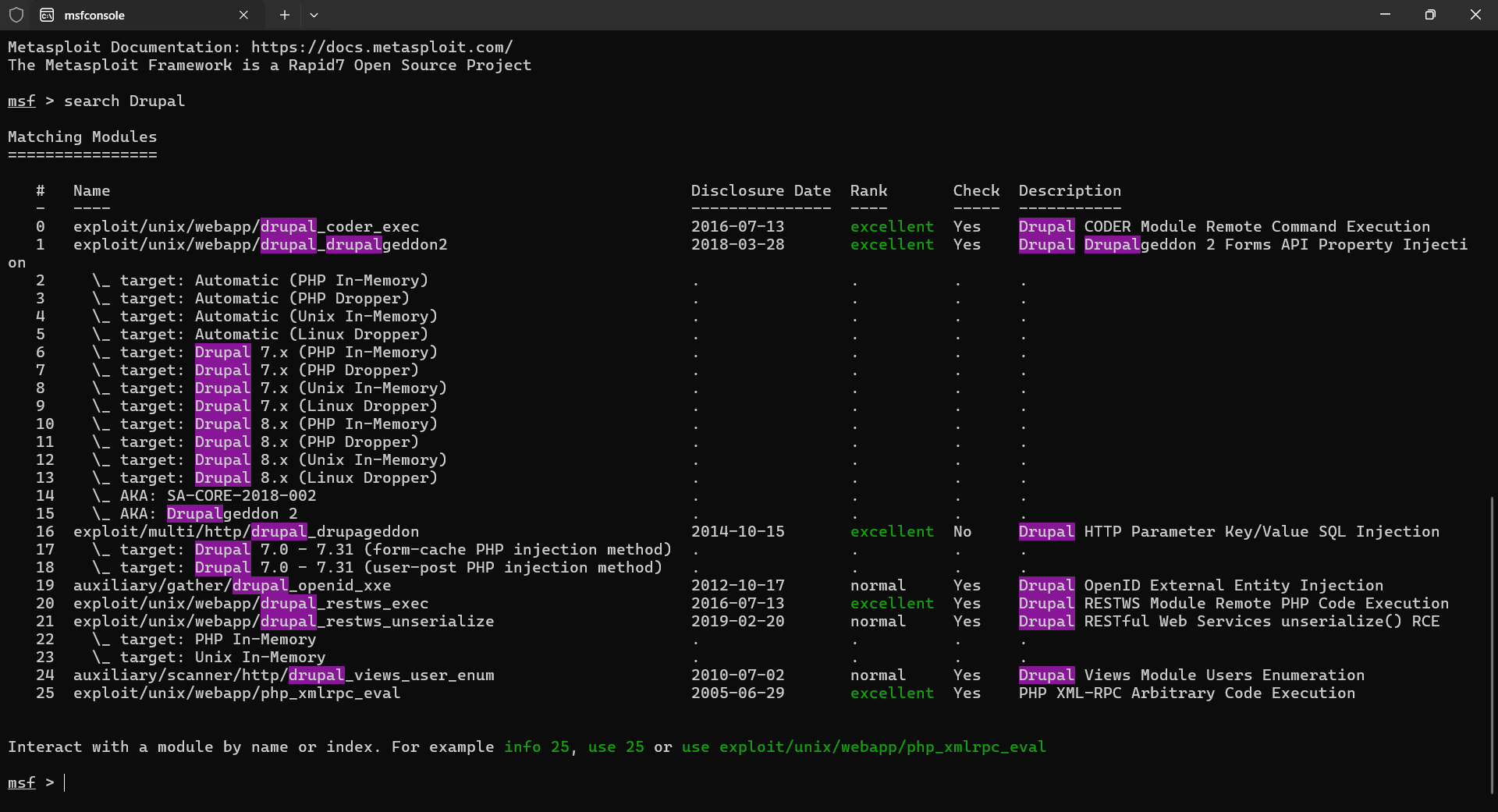Select php_xmlrpc_eval module name in row 25
The width and height of the screenshot is (1498, 812).
tap(237, 693)
